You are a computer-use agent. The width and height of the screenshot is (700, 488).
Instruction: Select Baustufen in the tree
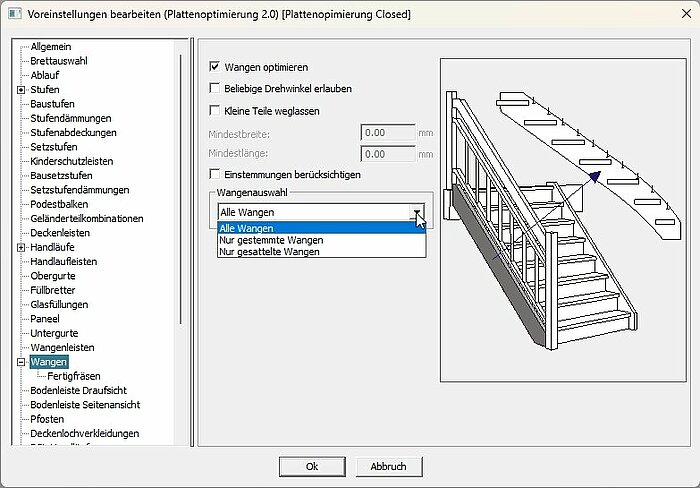(x=52, y=104)
